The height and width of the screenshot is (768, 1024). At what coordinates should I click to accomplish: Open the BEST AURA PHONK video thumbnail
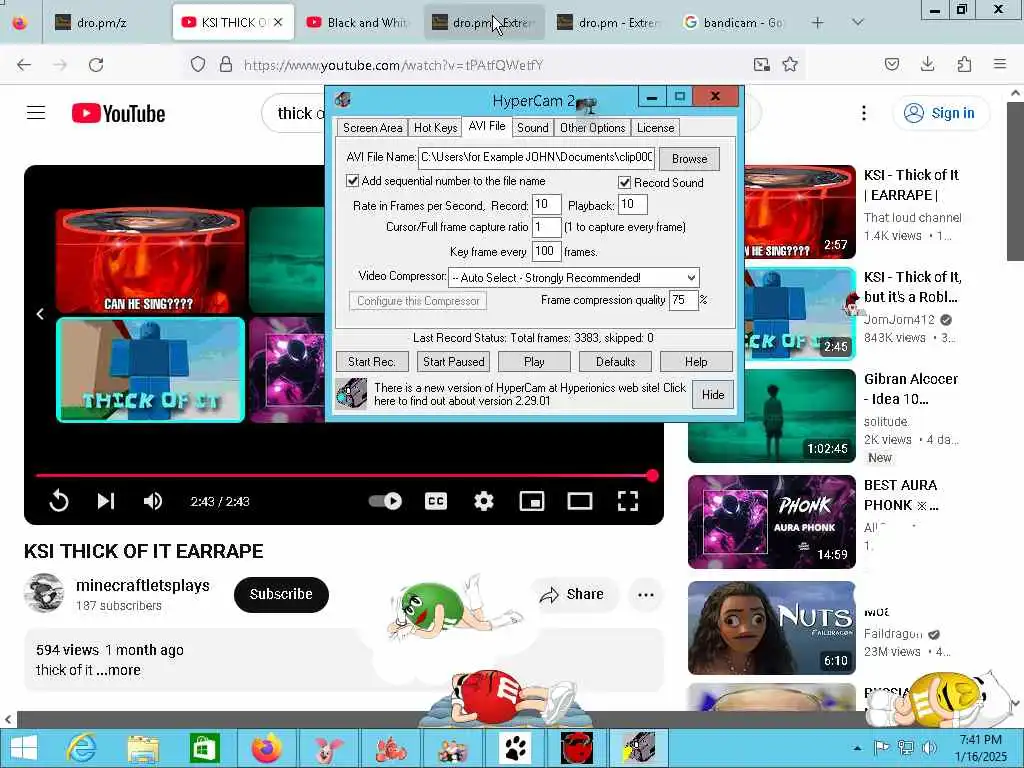772,522
